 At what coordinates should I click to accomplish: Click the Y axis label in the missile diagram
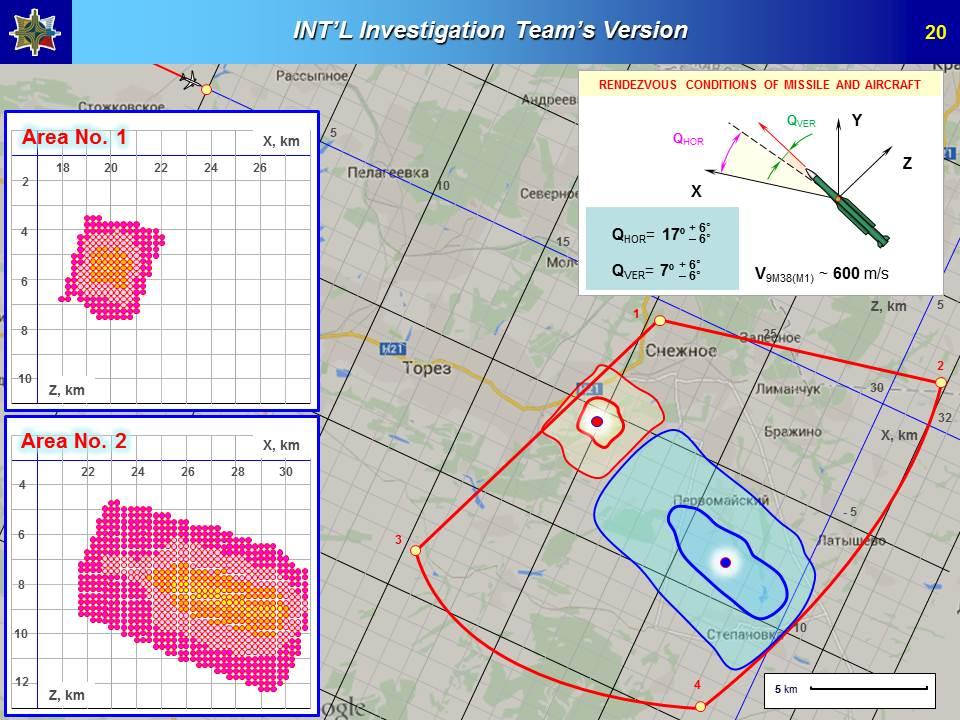coord(857,120)
